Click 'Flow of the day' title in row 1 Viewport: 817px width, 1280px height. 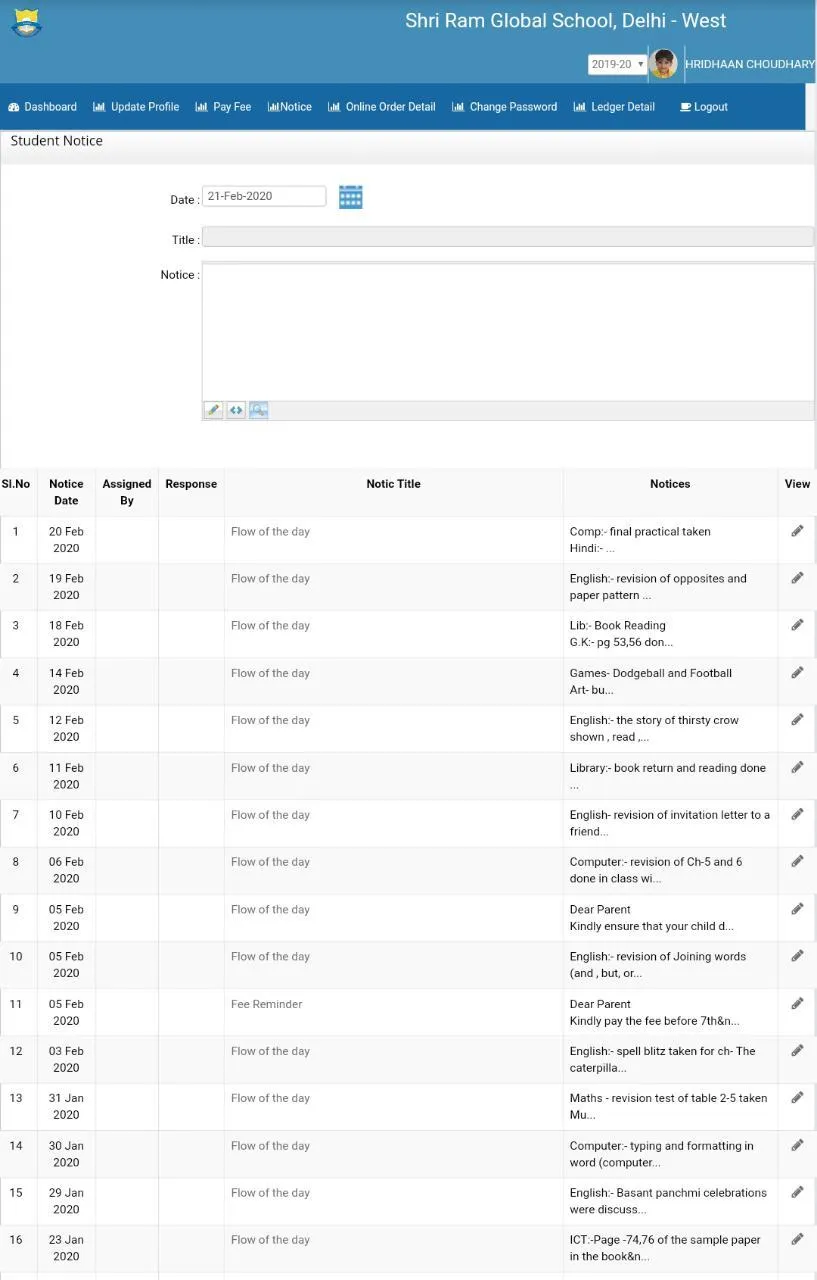270,532
